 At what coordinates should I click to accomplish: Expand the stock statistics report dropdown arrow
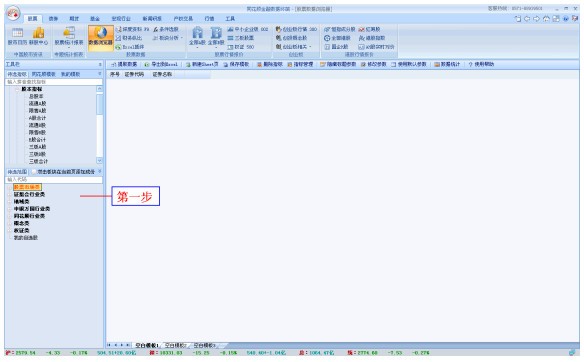pos(69,48)
